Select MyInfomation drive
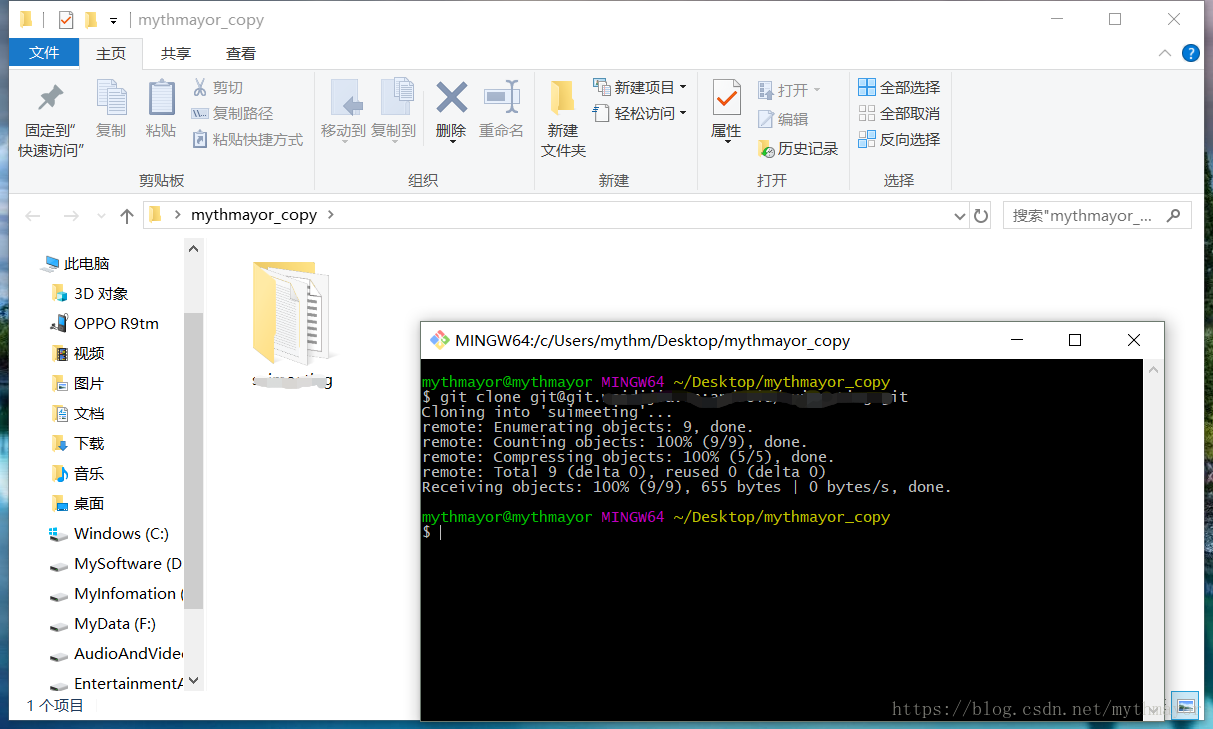The image size is (1213, 729). (116, 594)
